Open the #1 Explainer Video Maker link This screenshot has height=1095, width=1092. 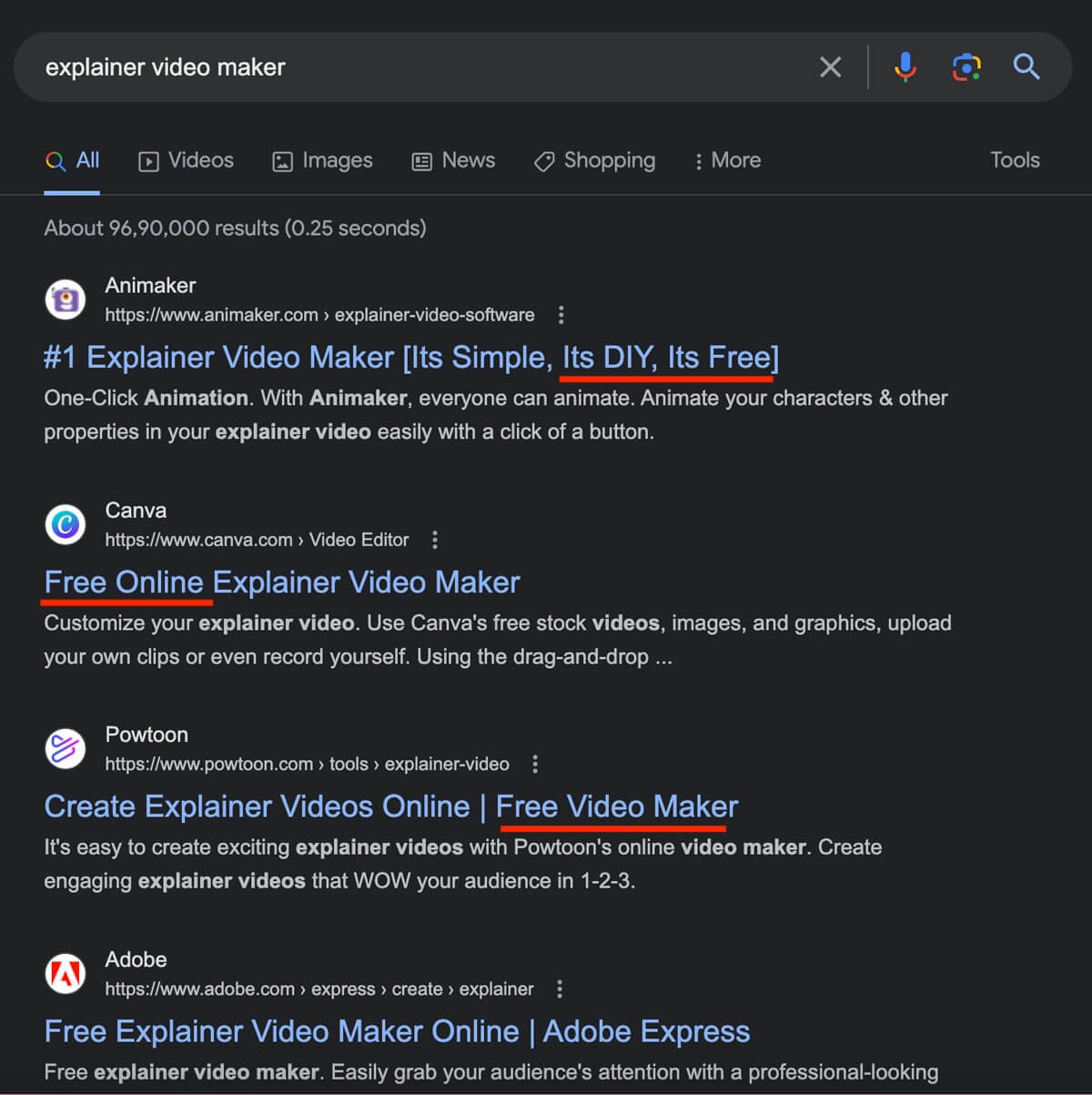coord(411,358)
